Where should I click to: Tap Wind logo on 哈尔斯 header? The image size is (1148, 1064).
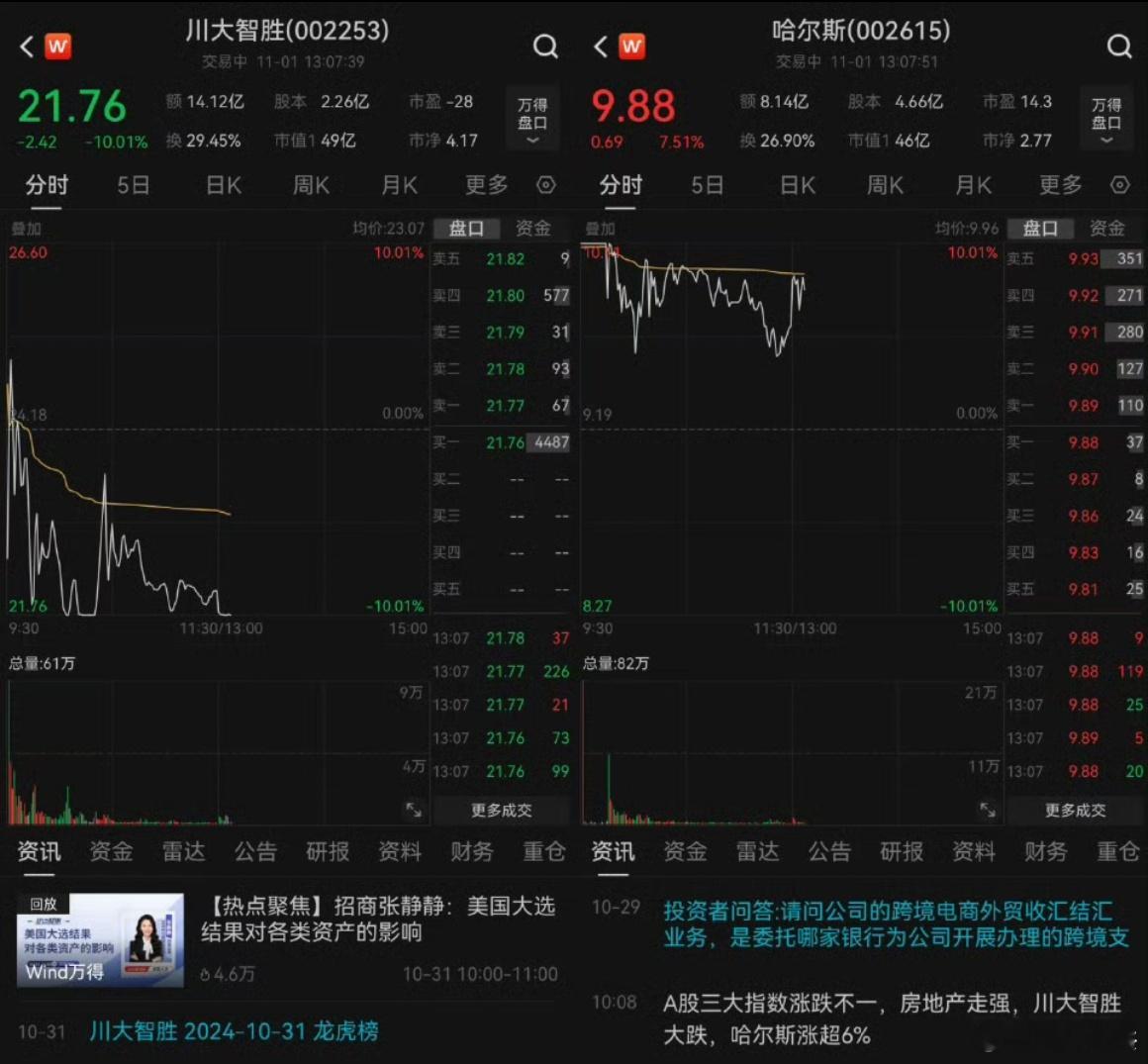click(631, 47)
